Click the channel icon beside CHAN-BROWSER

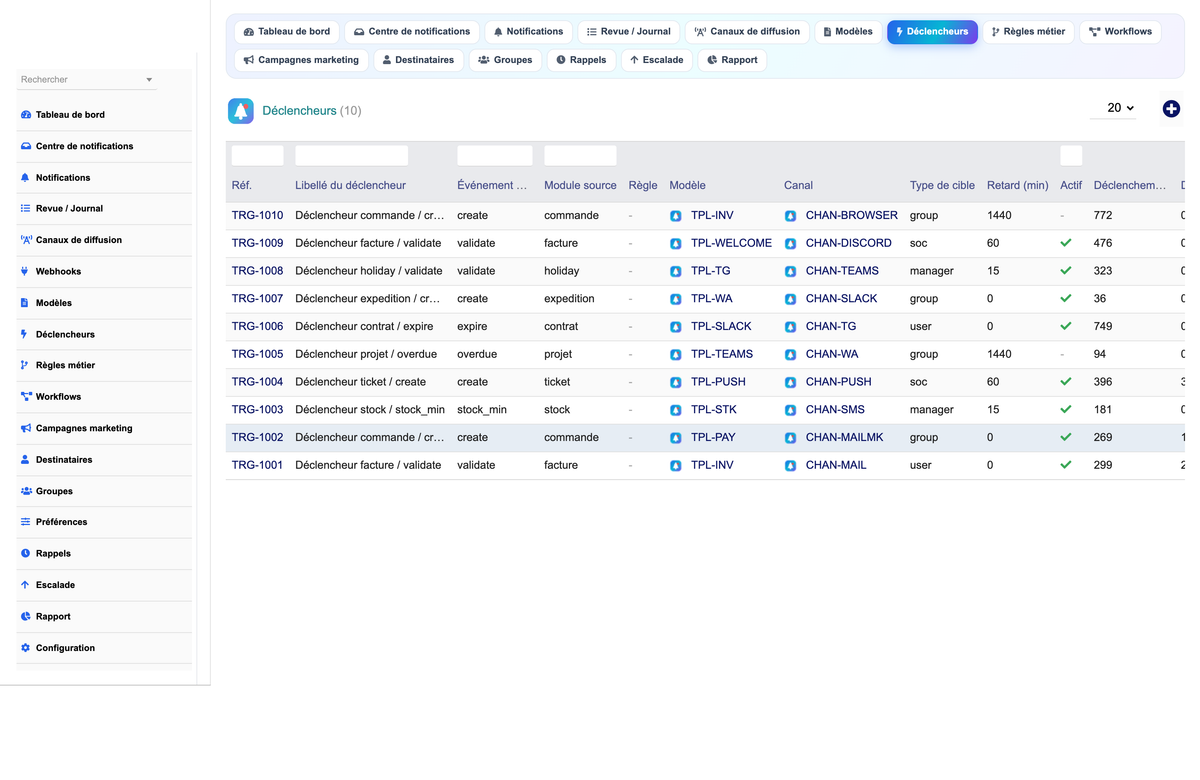pyautogui.click(x=791, y=215)
